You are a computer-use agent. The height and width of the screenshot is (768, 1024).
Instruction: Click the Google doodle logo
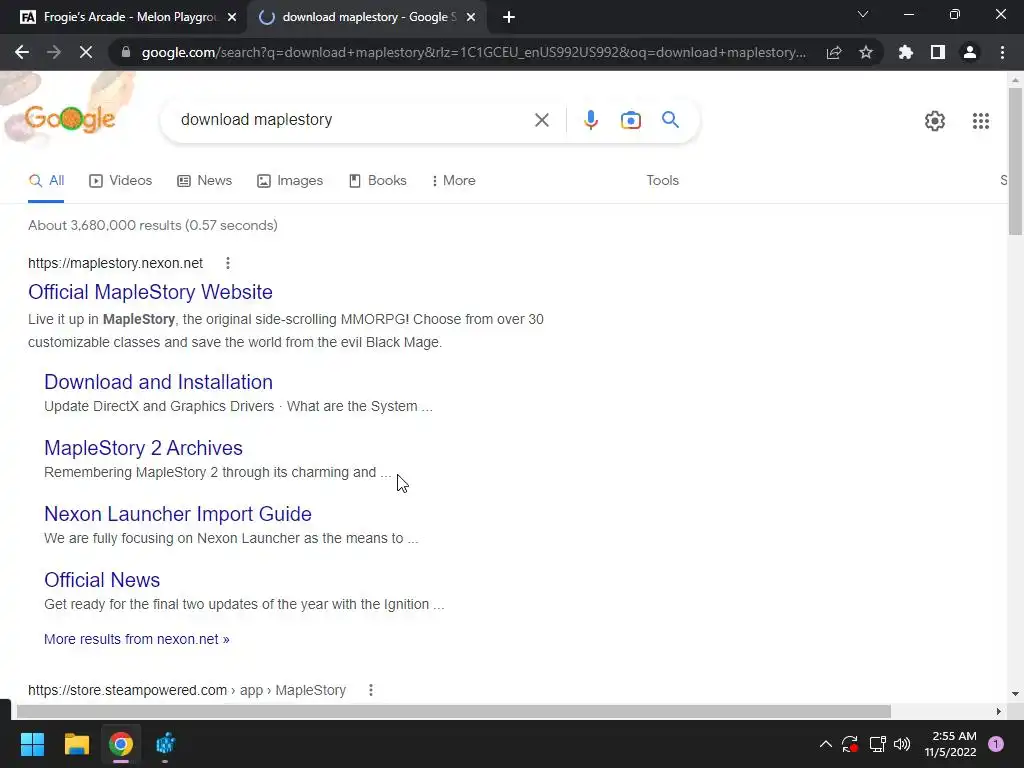(70, 119)
